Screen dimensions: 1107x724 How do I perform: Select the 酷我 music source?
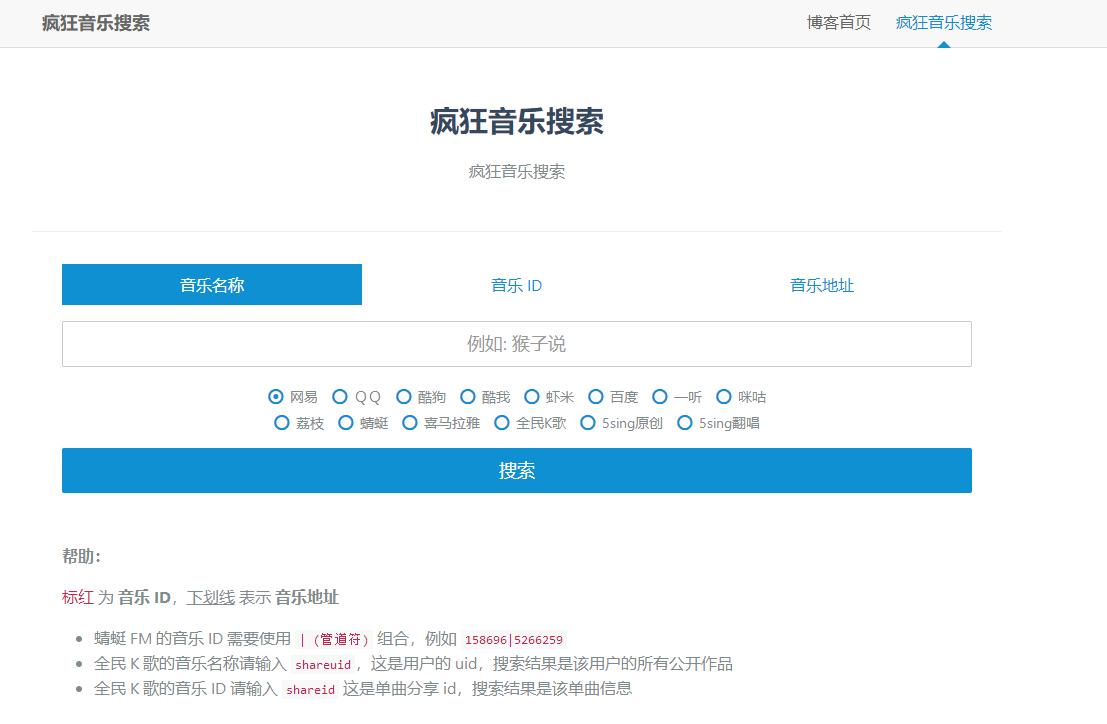[467, 397]
